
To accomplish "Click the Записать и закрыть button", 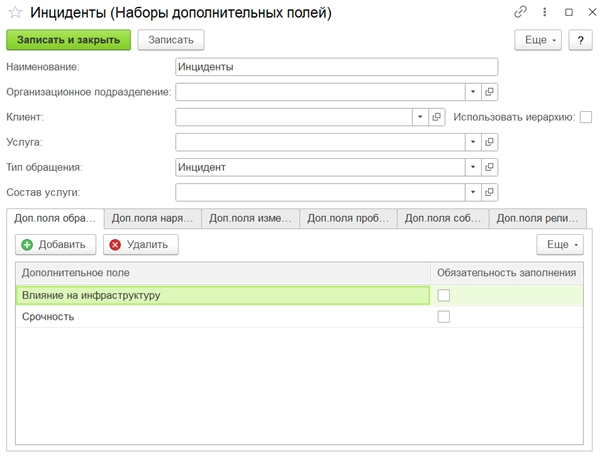I will (68, 39).
